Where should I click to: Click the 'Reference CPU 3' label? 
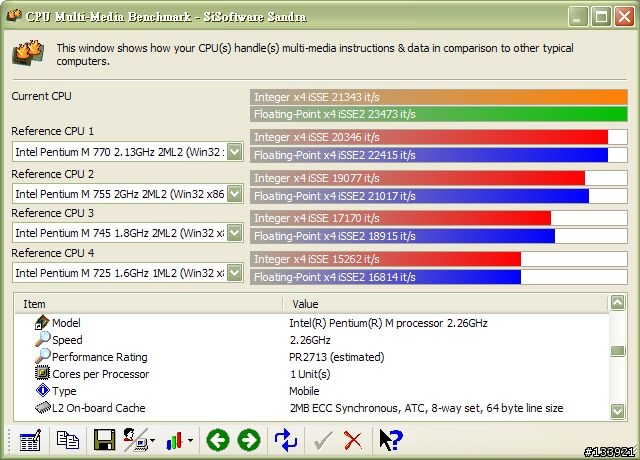(x=52, y=213)
